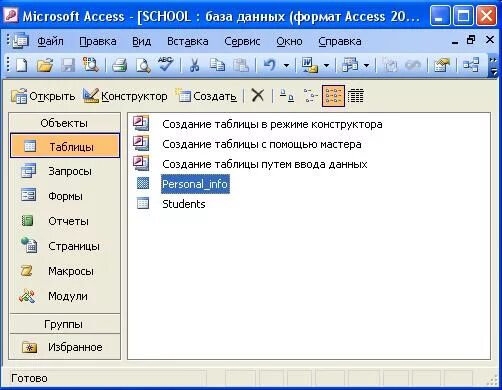This screenshot has height=390, width=502.
Task: Click the database window icon in menu bar
Action: point(21,41)
